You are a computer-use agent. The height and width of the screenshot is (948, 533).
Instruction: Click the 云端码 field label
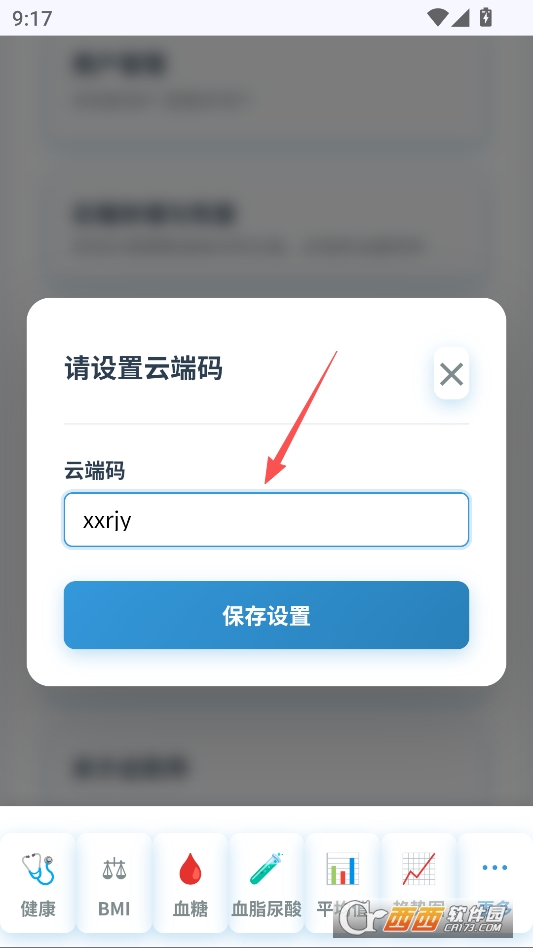point(94,470)
